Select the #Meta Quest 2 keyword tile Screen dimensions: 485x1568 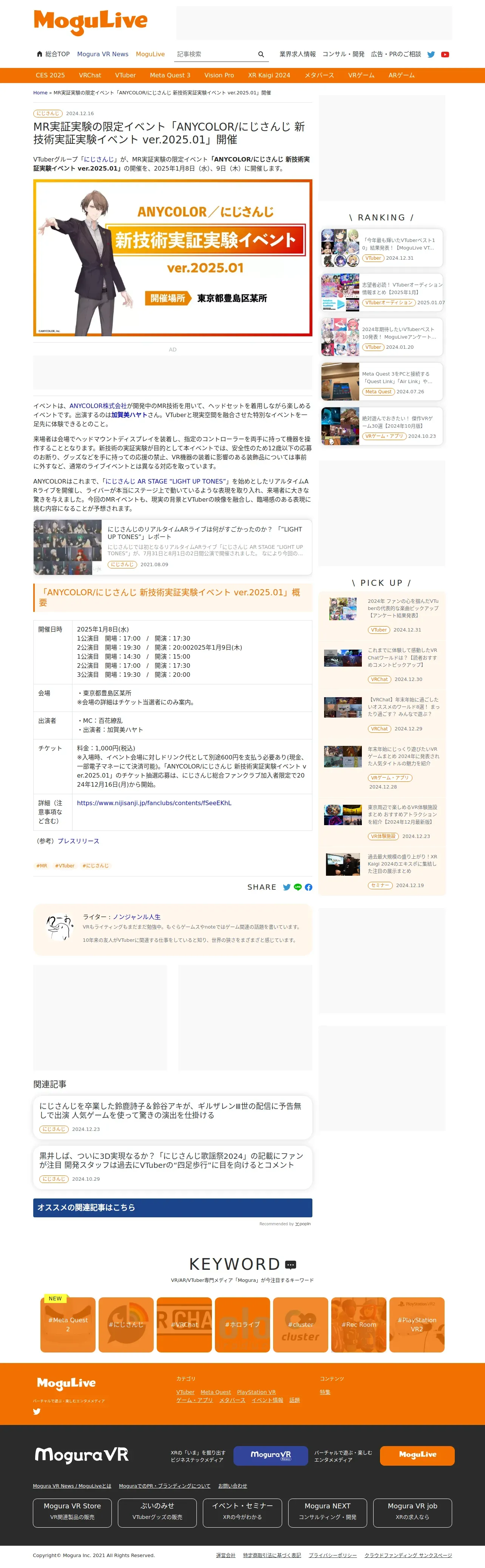coord(68,1325)
